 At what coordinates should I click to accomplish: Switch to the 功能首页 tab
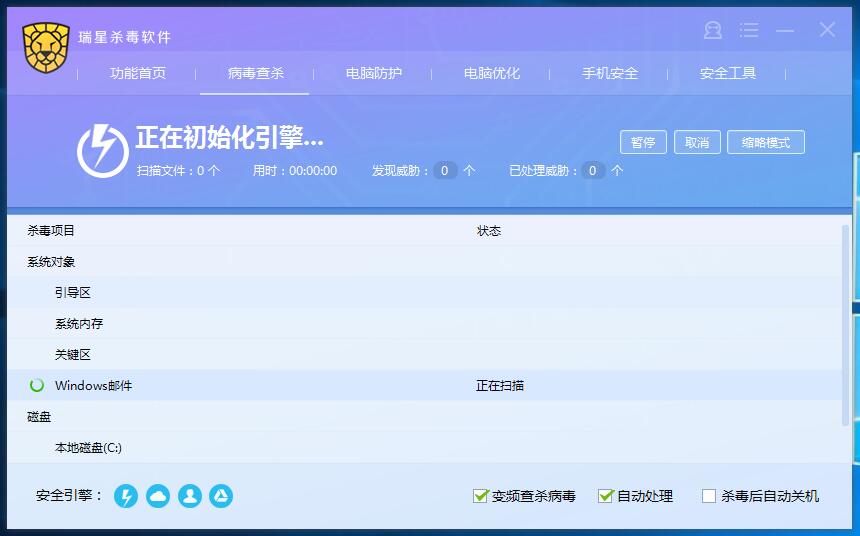138,73
